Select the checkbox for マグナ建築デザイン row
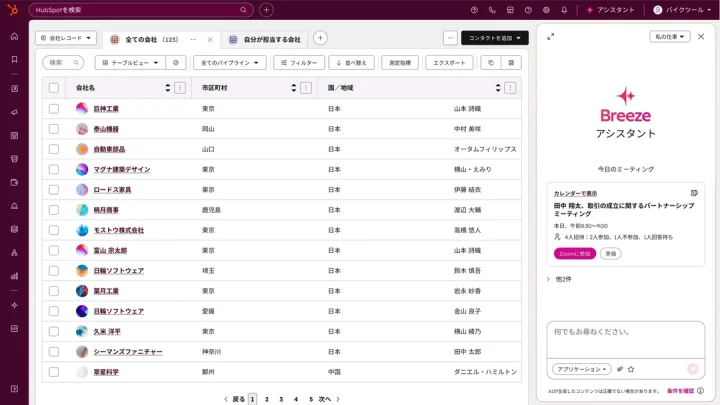The height and width of the screenshot is (405, 720). pos(54,169)
